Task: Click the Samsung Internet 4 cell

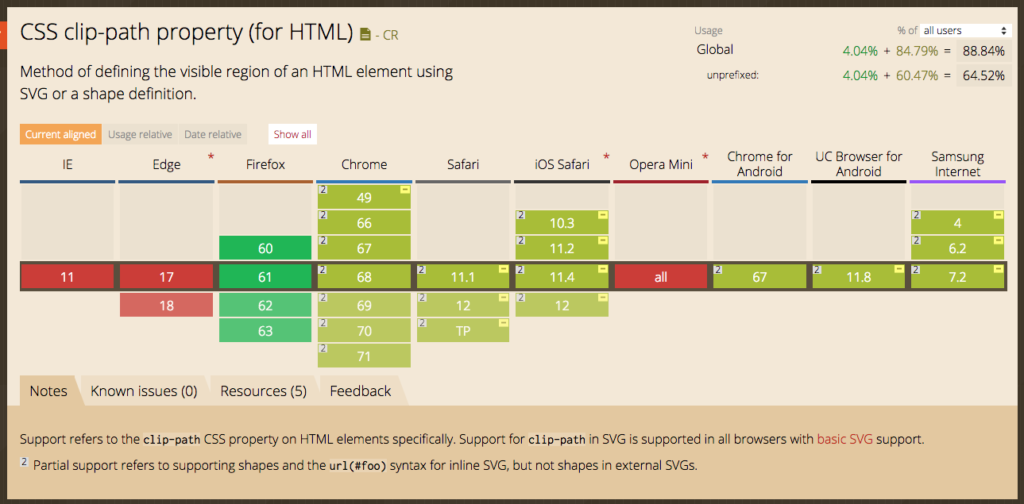Action: coord(957,223)
